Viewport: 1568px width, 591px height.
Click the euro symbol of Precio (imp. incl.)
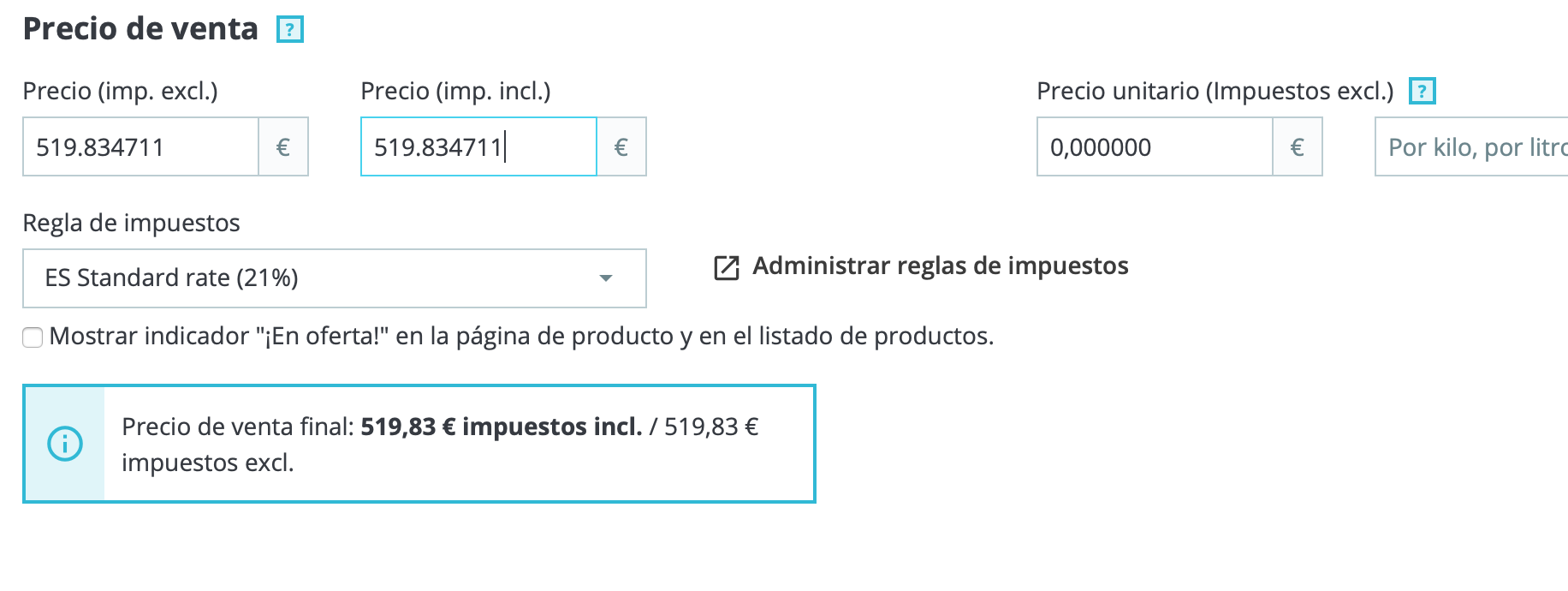pos(621,147)
